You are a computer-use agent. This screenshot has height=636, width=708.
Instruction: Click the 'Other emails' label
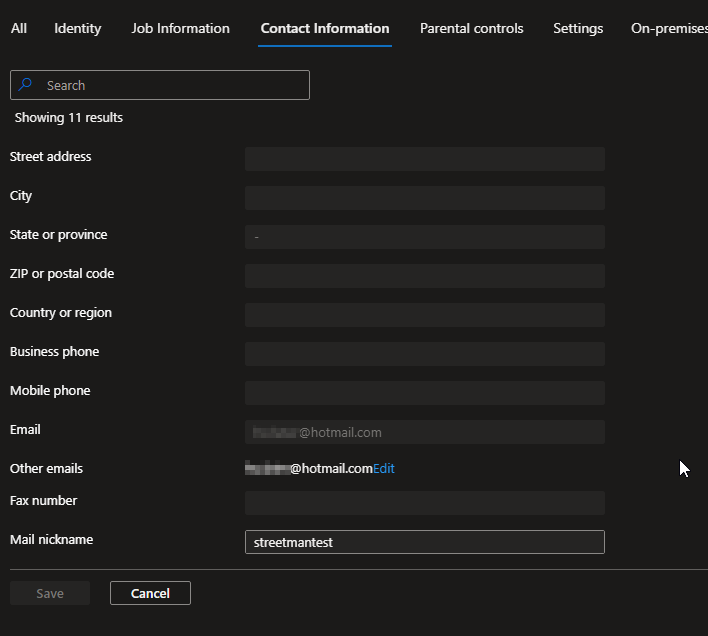pos(47,469)
